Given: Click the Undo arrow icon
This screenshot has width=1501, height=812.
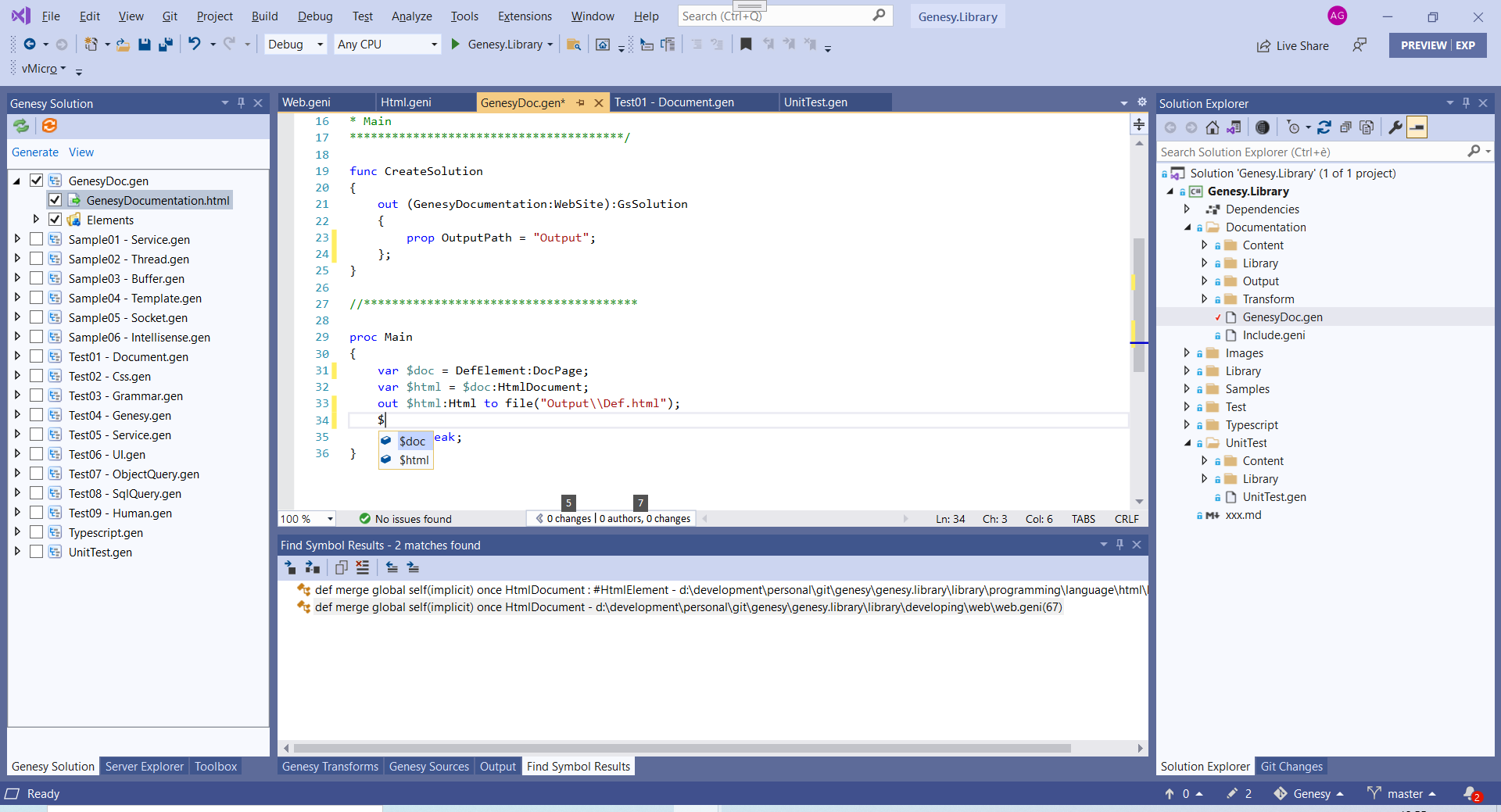Looking at the screenshot, I should [x=195, y=45].
